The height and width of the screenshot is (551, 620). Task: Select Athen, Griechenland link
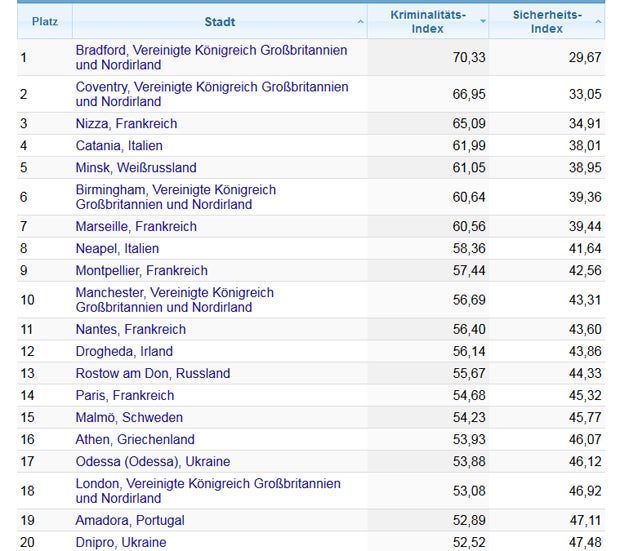pos(135,439)
